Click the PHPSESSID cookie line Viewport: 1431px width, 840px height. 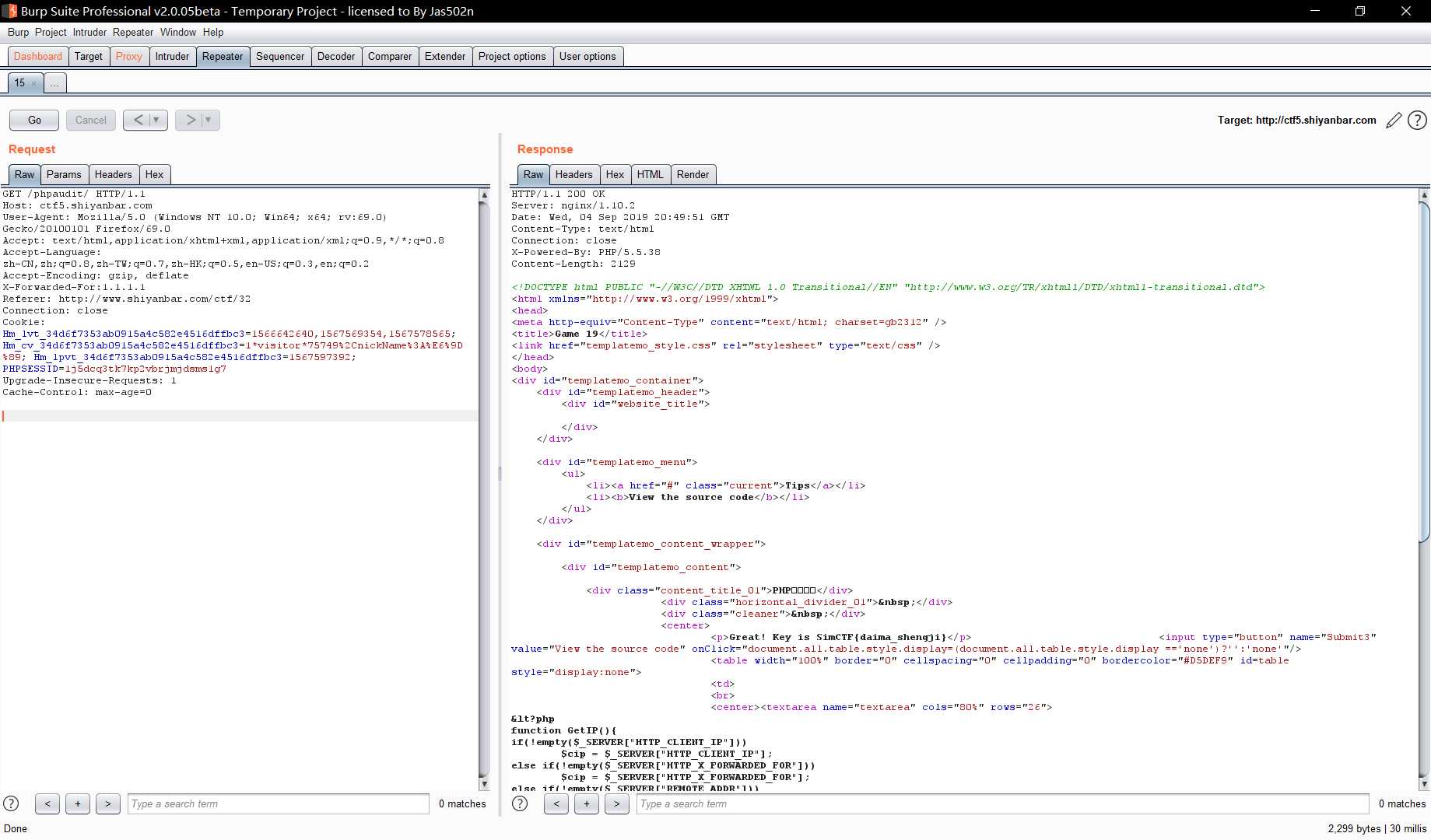click(x=114, y=369)
